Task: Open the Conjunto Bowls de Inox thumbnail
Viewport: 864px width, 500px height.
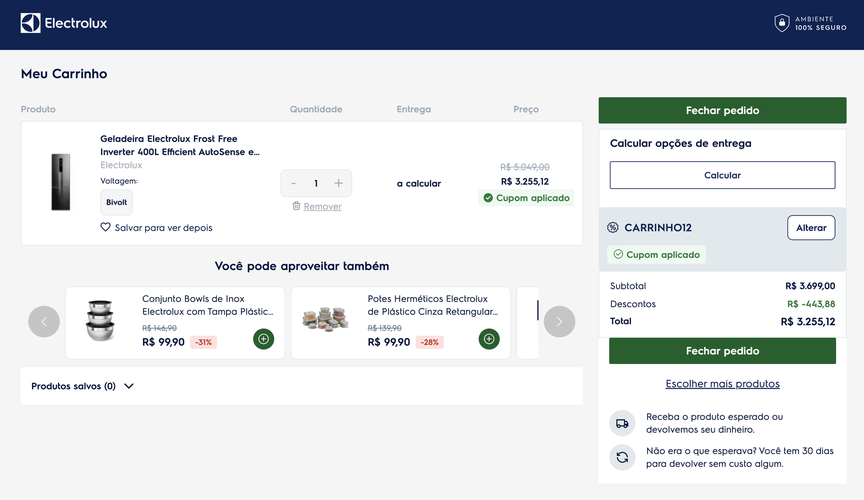Action: [100, 320]
